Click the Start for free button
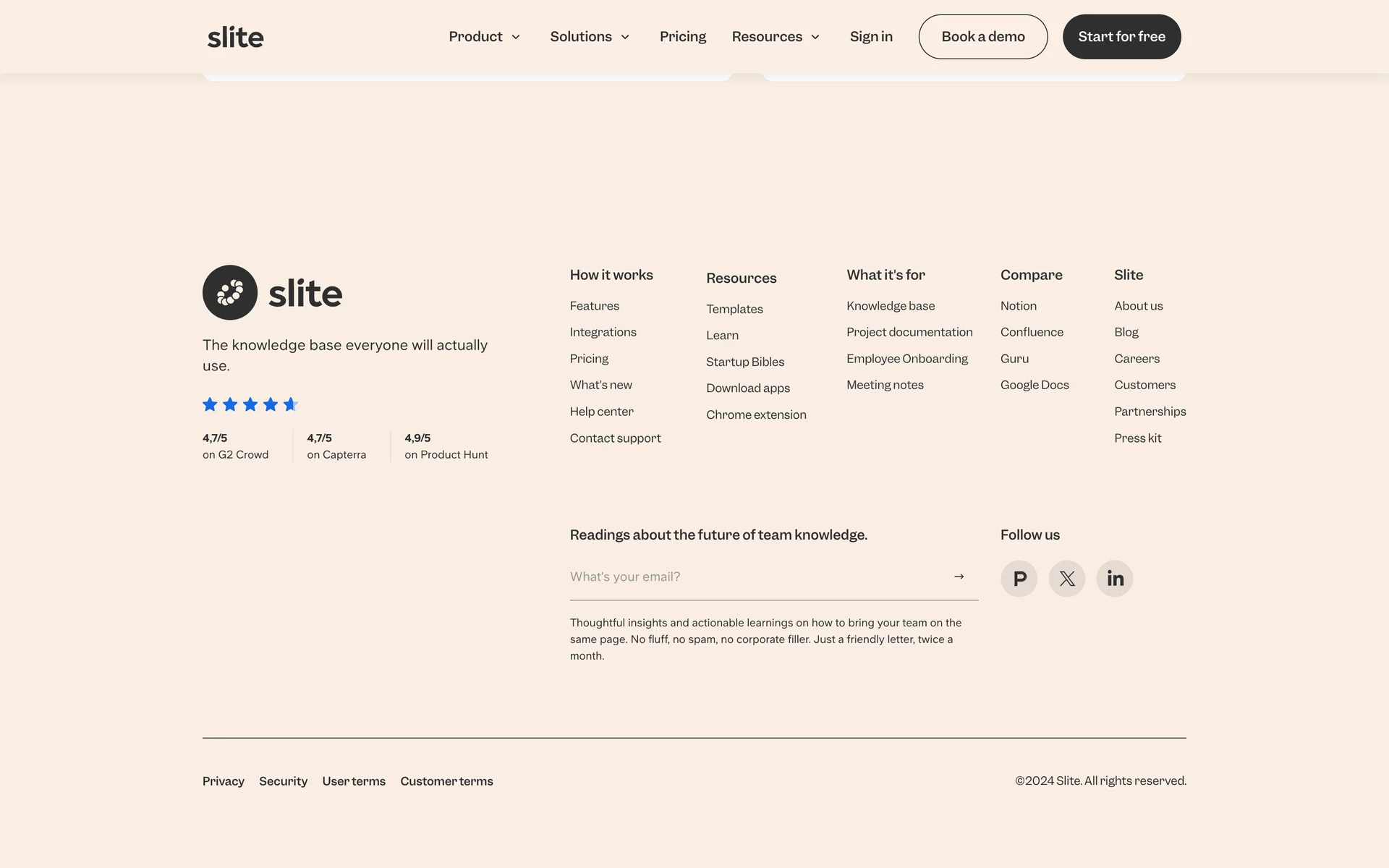 [1121, 37]
